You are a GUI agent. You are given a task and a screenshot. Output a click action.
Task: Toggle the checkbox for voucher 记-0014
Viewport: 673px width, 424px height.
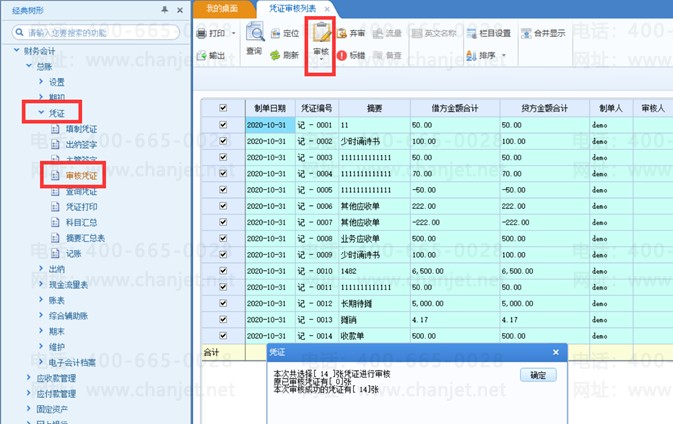[x=223, y=336]
